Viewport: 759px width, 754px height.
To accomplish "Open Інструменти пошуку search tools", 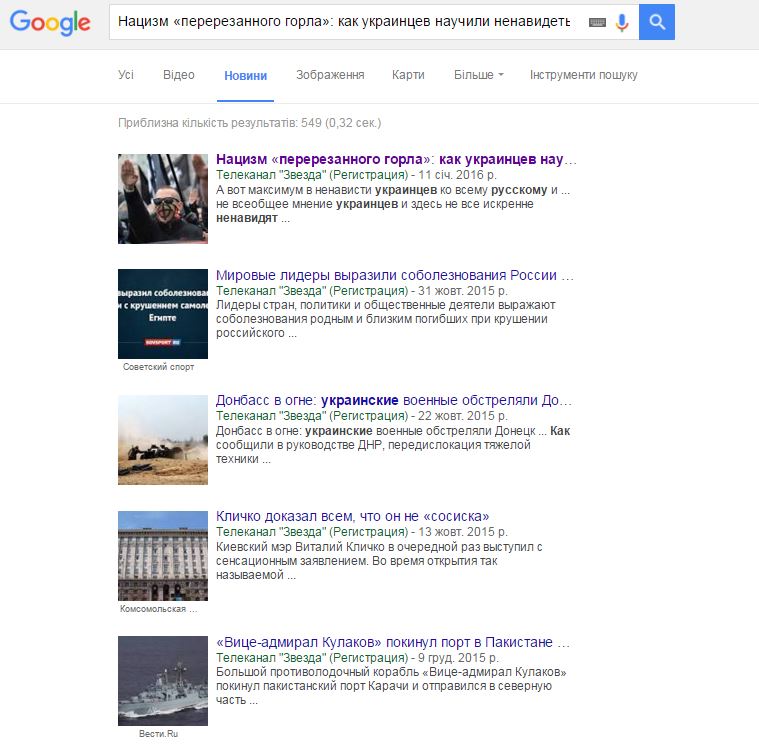I will 583,75.
